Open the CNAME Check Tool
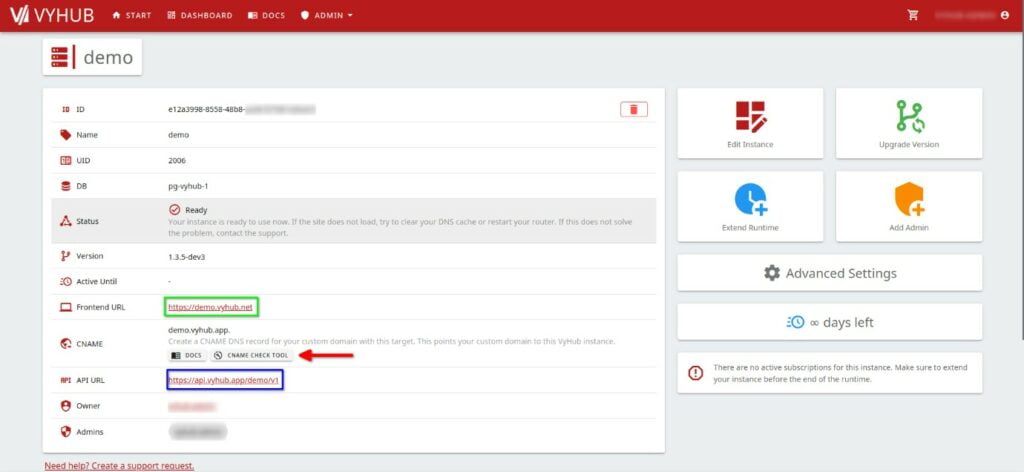The width and height of the screenshot is (1024, 472). click(x=251, y=355)
